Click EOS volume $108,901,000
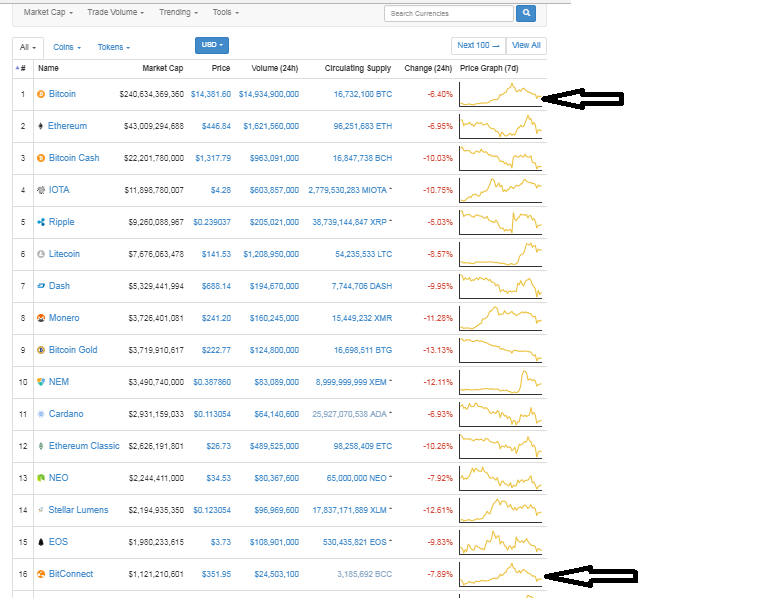768x598 pixels. click(274, 542)
